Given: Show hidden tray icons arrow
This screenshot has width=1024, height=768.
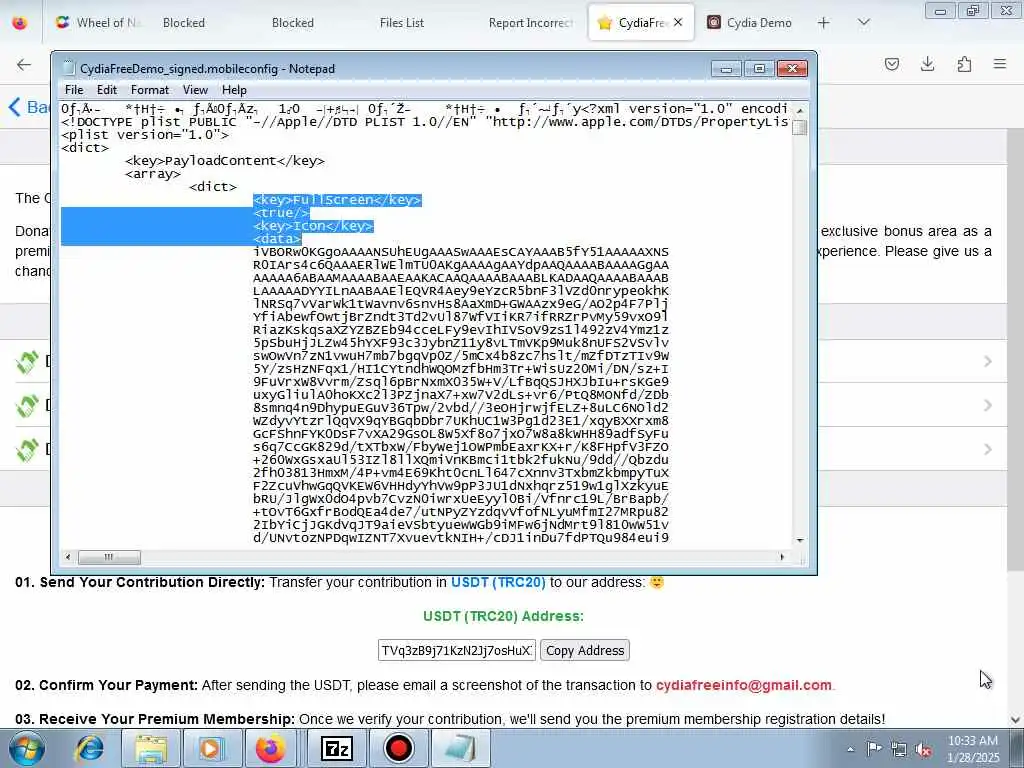Looking at the screenshot, I should [x=850, y=749].
